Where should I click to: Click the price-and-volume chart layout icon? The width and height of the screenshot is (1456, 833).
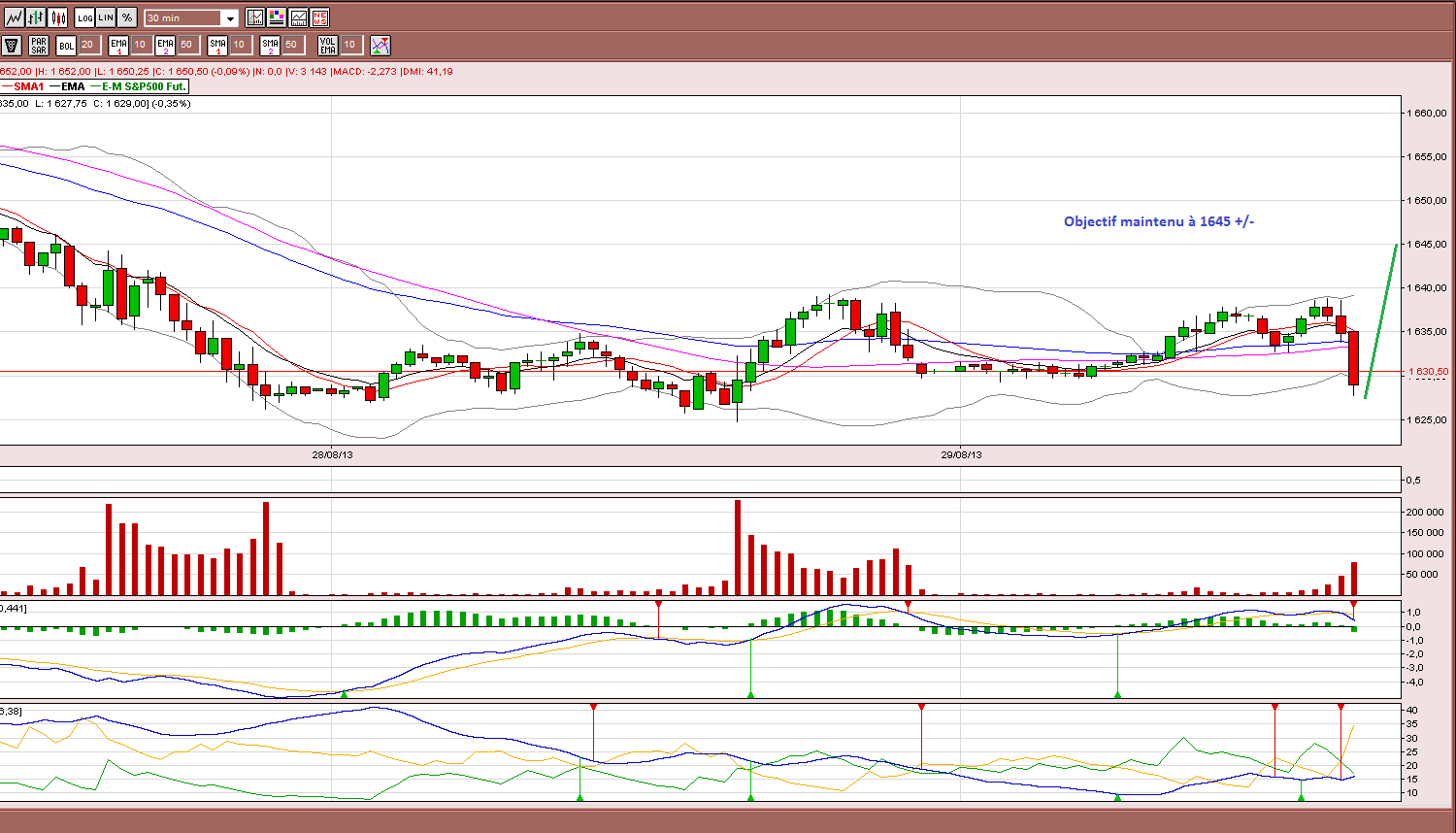[x=298, y=17]
